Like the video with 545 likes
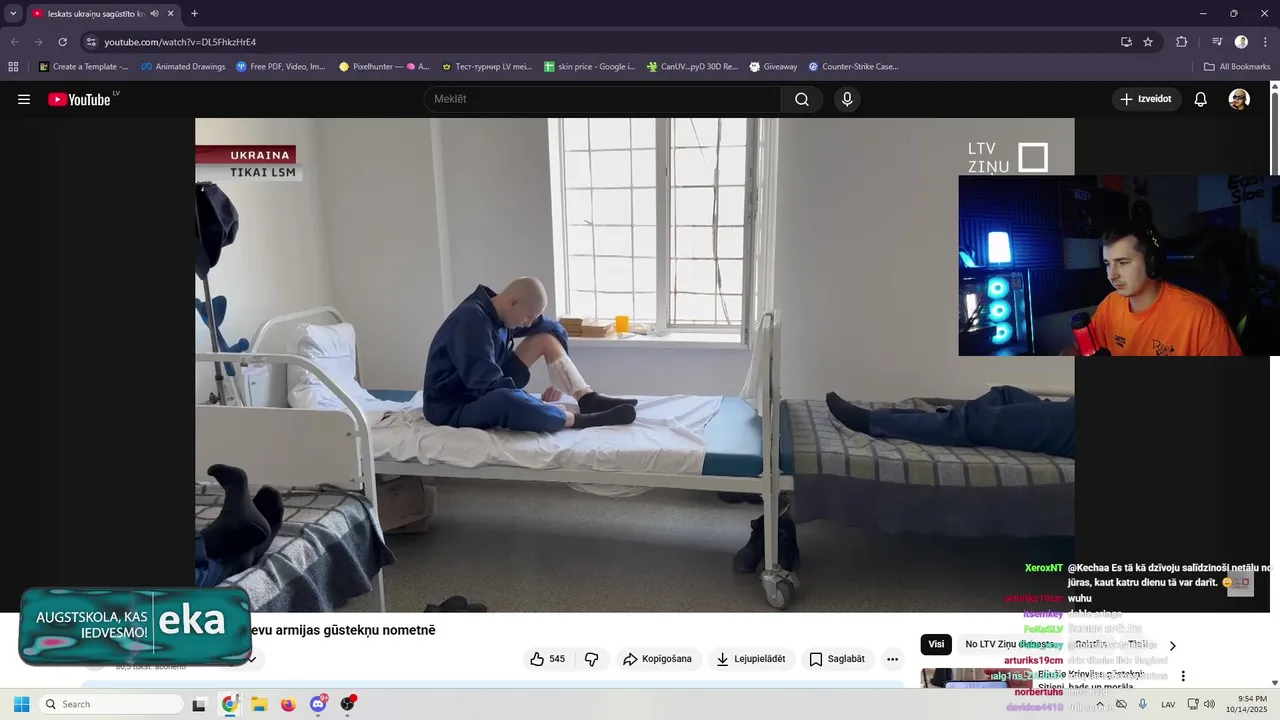This screenshot has height=720, width=1280. (x=548, y=659)
